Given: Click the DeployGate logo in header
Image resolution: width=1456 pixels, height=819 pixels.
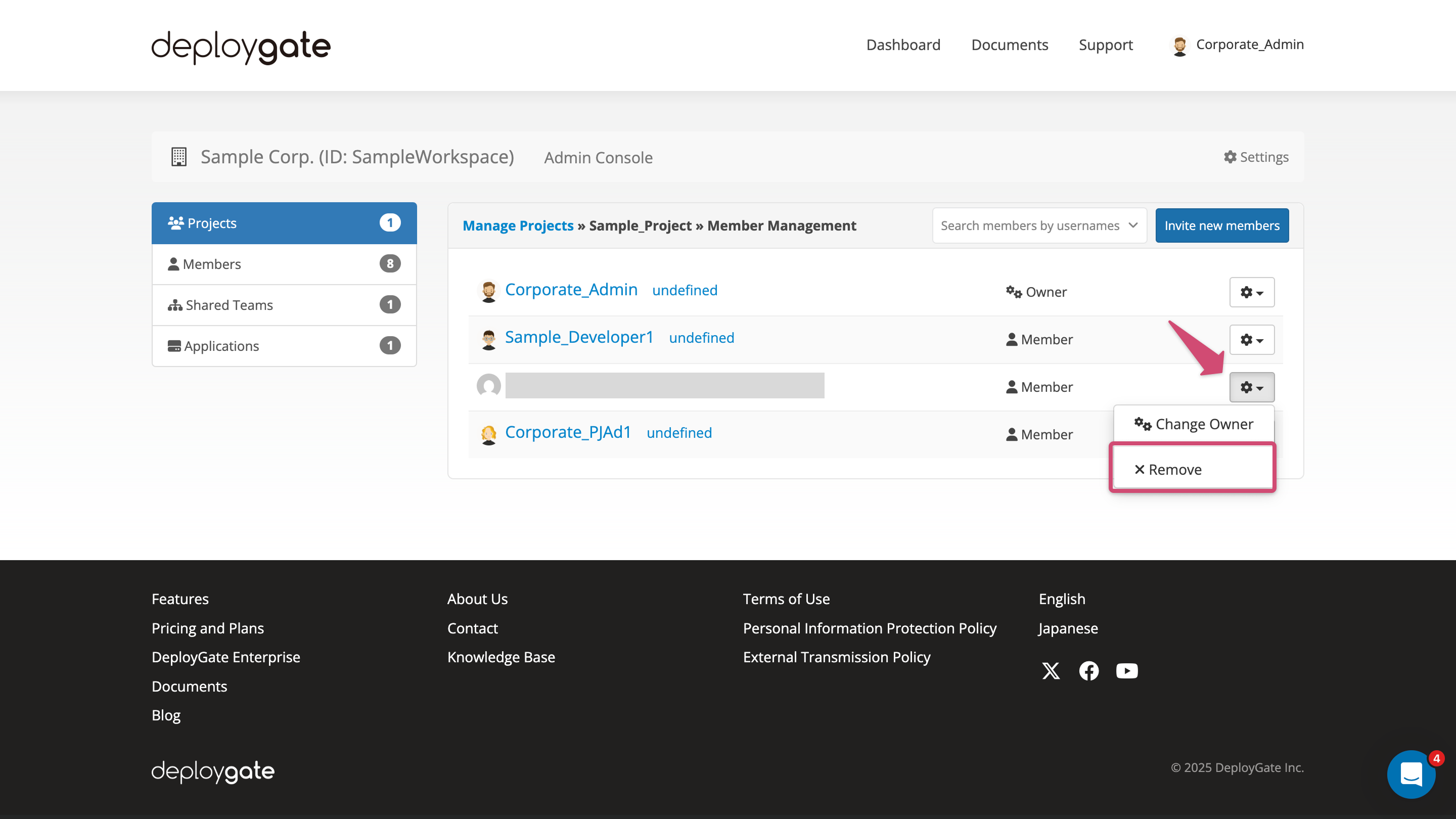Looking at the screenshot, I should coord(240,47).
